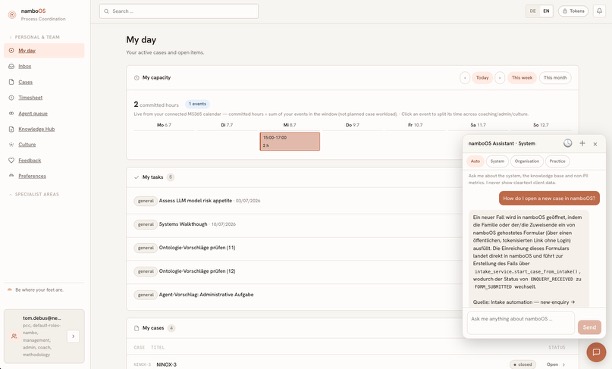Open Ontologie-Vorschläge prüfen (12) task

pyautogui.click(x=197, y=271)
